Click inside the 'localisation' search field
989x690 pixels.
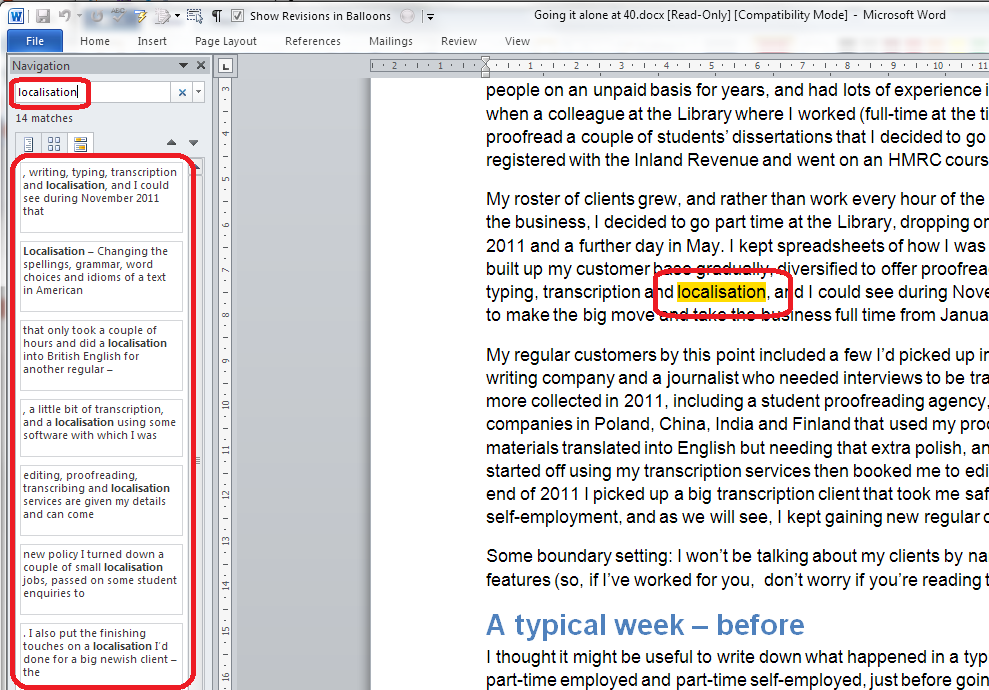click(x=90, y=92)
